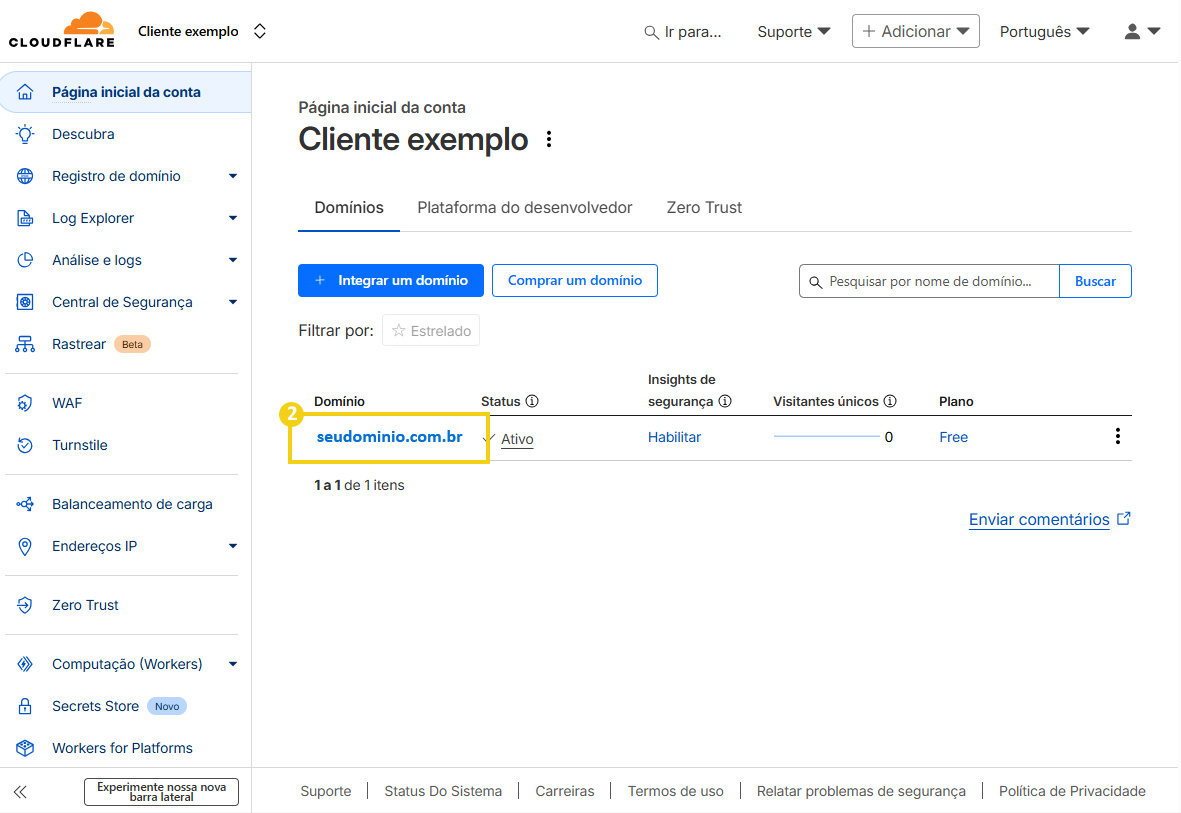Toggle the Estrelado filter
Image resolution: width=1181 pixels, height=813 pixels.
click(430, 330)
